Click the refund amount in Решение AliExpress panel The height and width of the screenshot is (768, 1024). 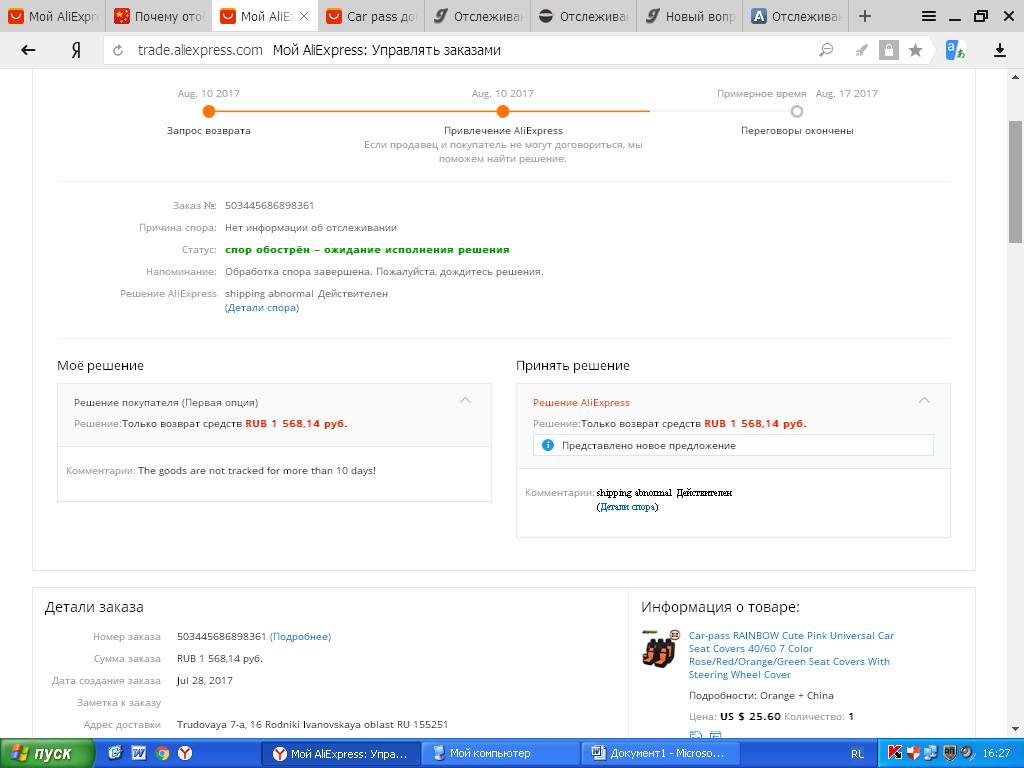(x=755, y=424)
